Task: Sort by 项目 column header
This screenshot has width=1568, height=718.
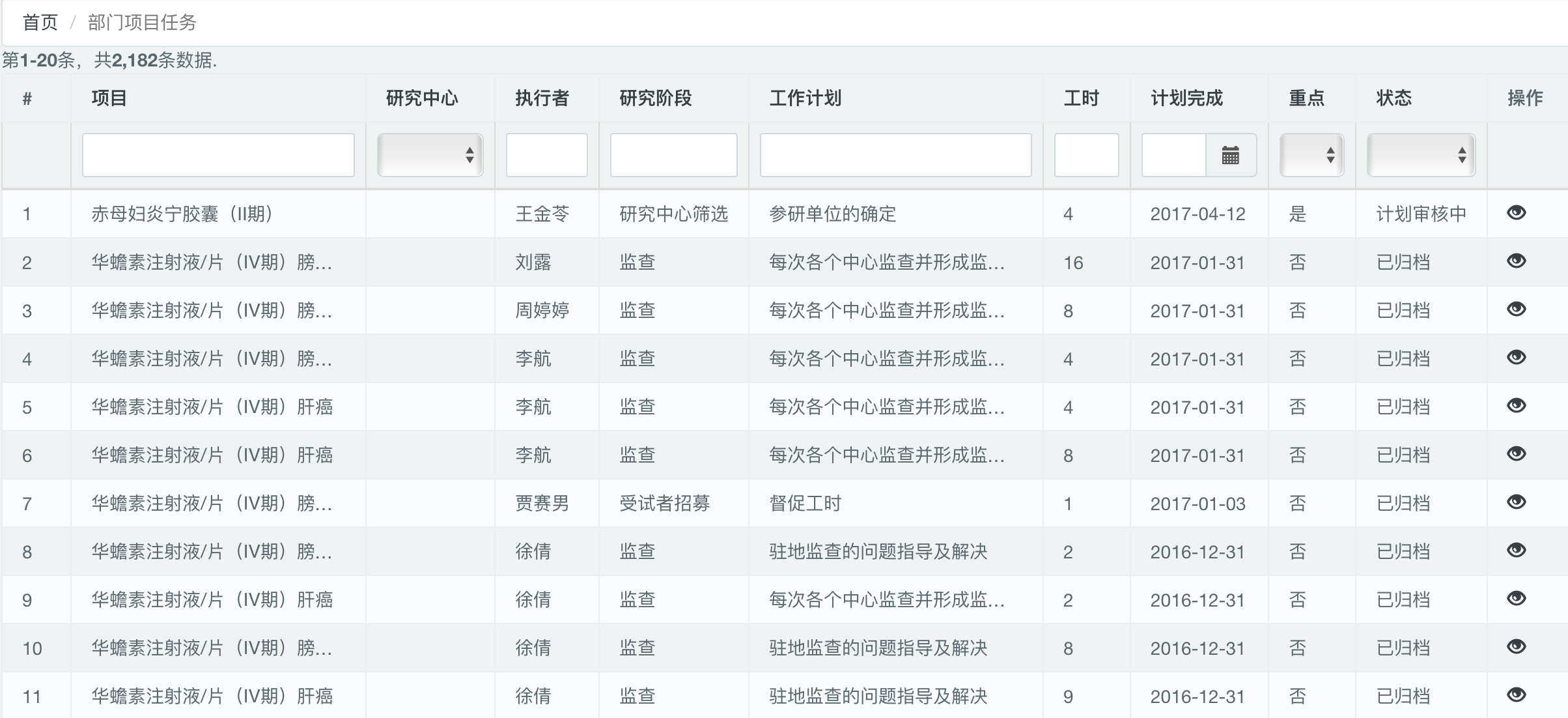Action: point(109,98)
